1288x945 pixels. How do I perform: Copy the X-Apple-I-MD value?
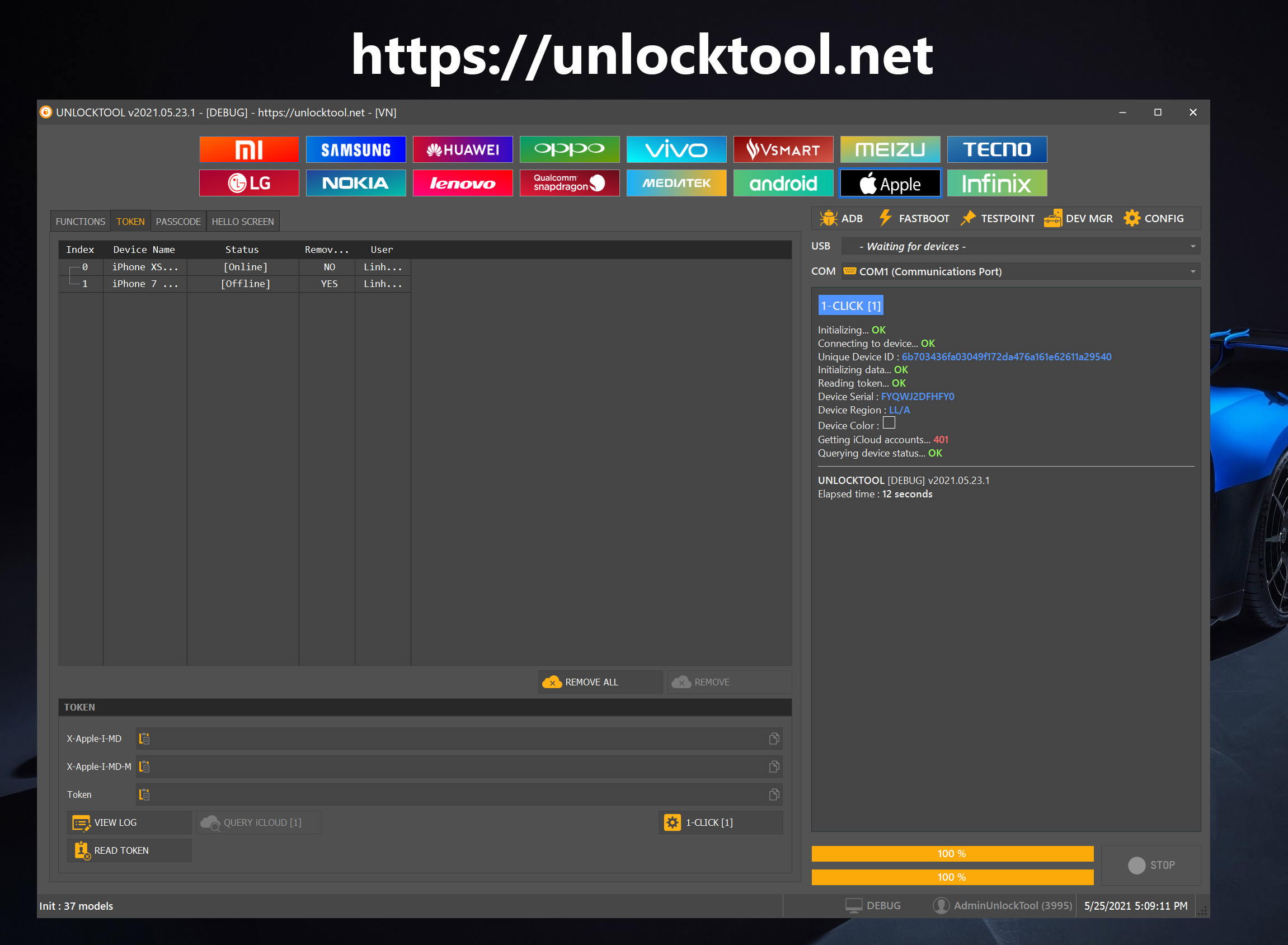pos(774,739)
